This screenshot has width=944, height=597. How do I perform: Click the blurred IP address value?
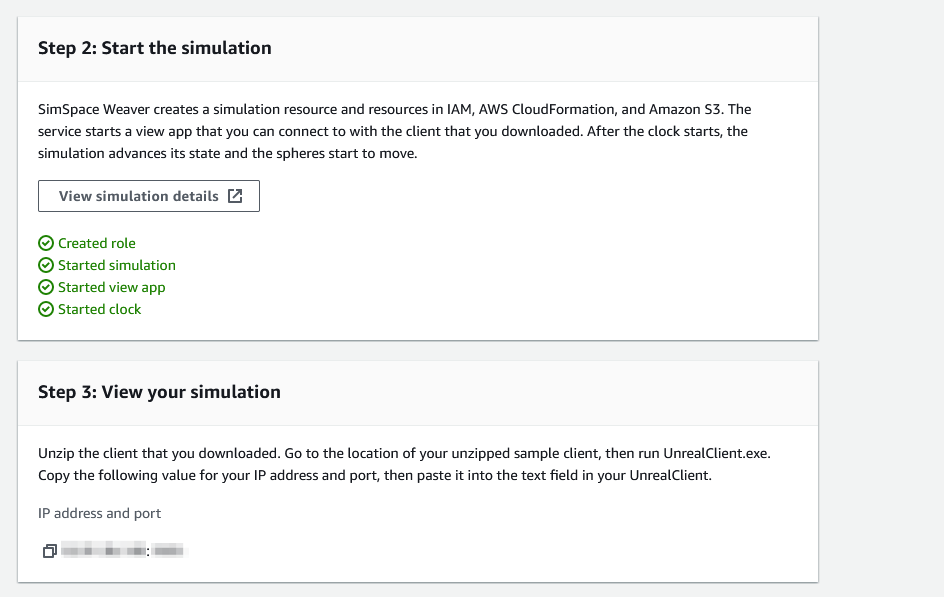pyautogui.click(x=103, y=550)
